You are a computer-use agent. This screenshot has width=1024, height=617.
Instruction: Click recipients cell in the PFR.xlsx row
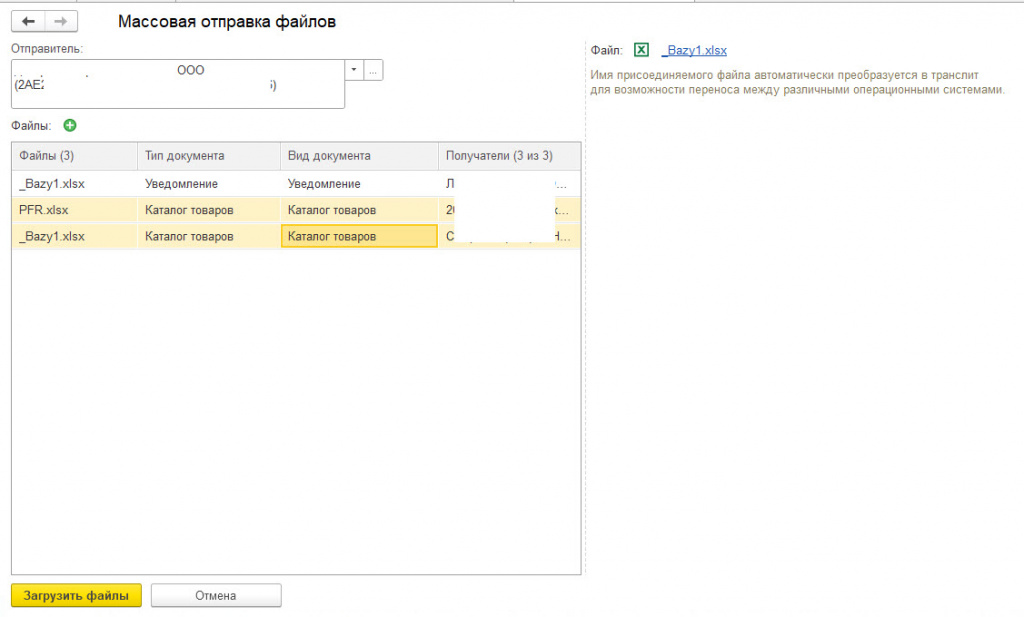coord(509,210)
